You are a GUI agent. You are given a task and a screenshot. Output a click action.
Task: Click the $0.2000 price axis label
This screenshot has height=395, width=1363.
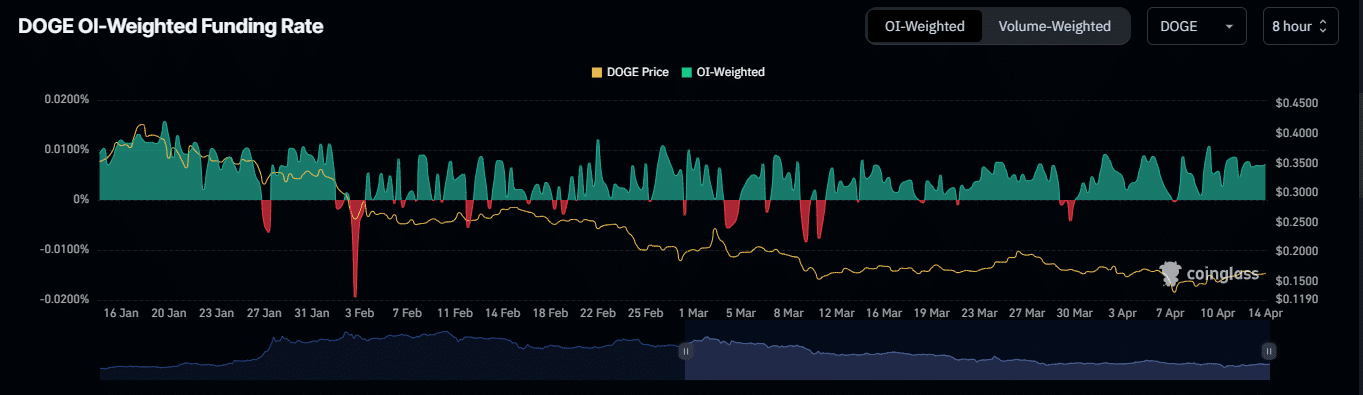pos(1298,251)
